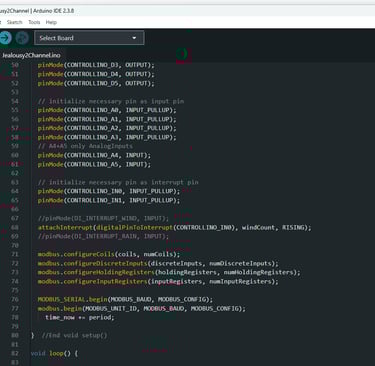Viewport: 375px width, 366px height.
Task: Open the Select Board dropdown
Action: point(89,38)
